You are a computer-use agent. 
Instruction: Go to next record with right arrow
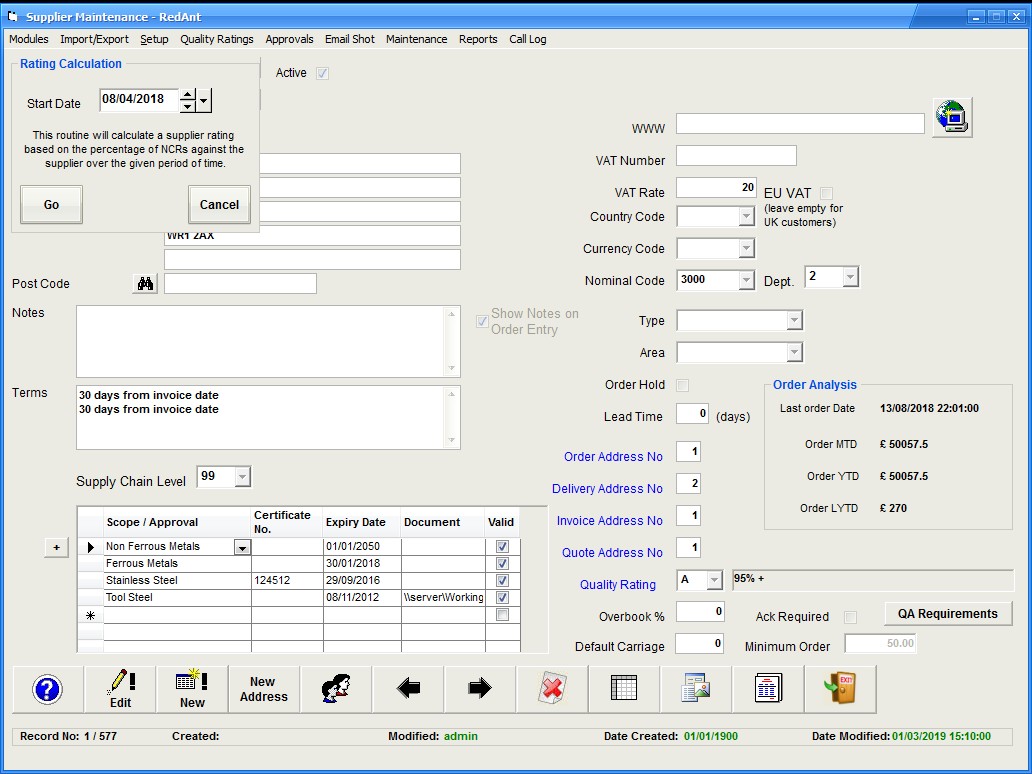pos(480,689)
